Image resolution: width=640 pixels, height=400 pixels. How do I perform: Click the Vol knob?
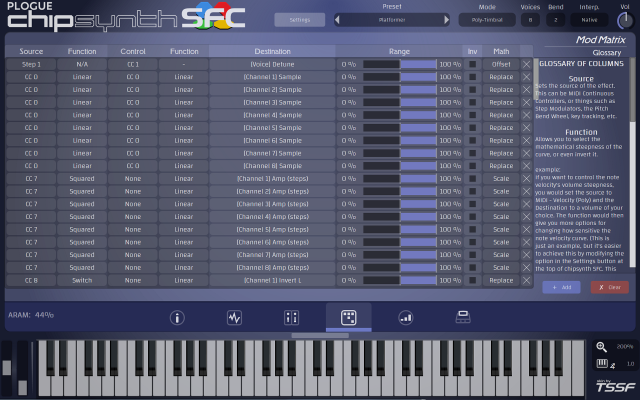(x=625, y=20)
